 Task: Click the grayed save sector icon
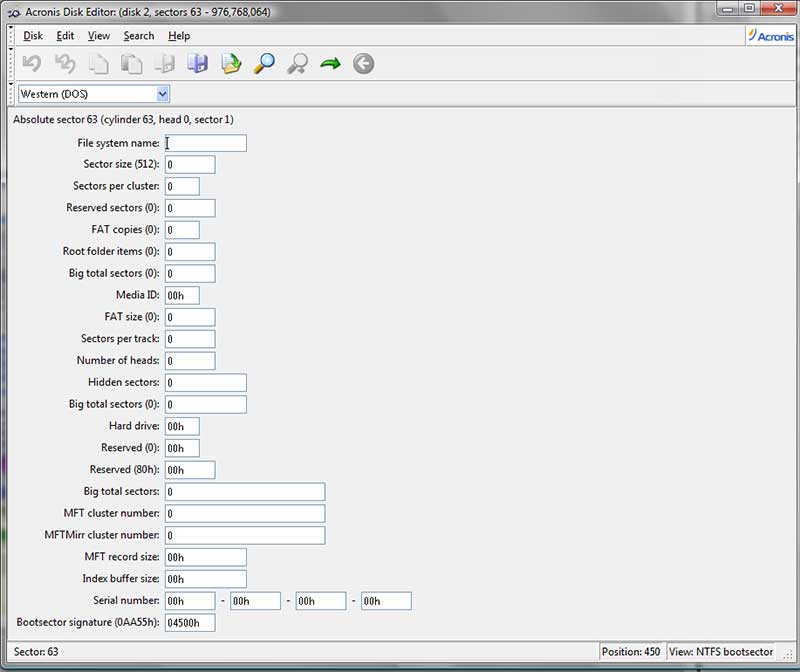165,64
